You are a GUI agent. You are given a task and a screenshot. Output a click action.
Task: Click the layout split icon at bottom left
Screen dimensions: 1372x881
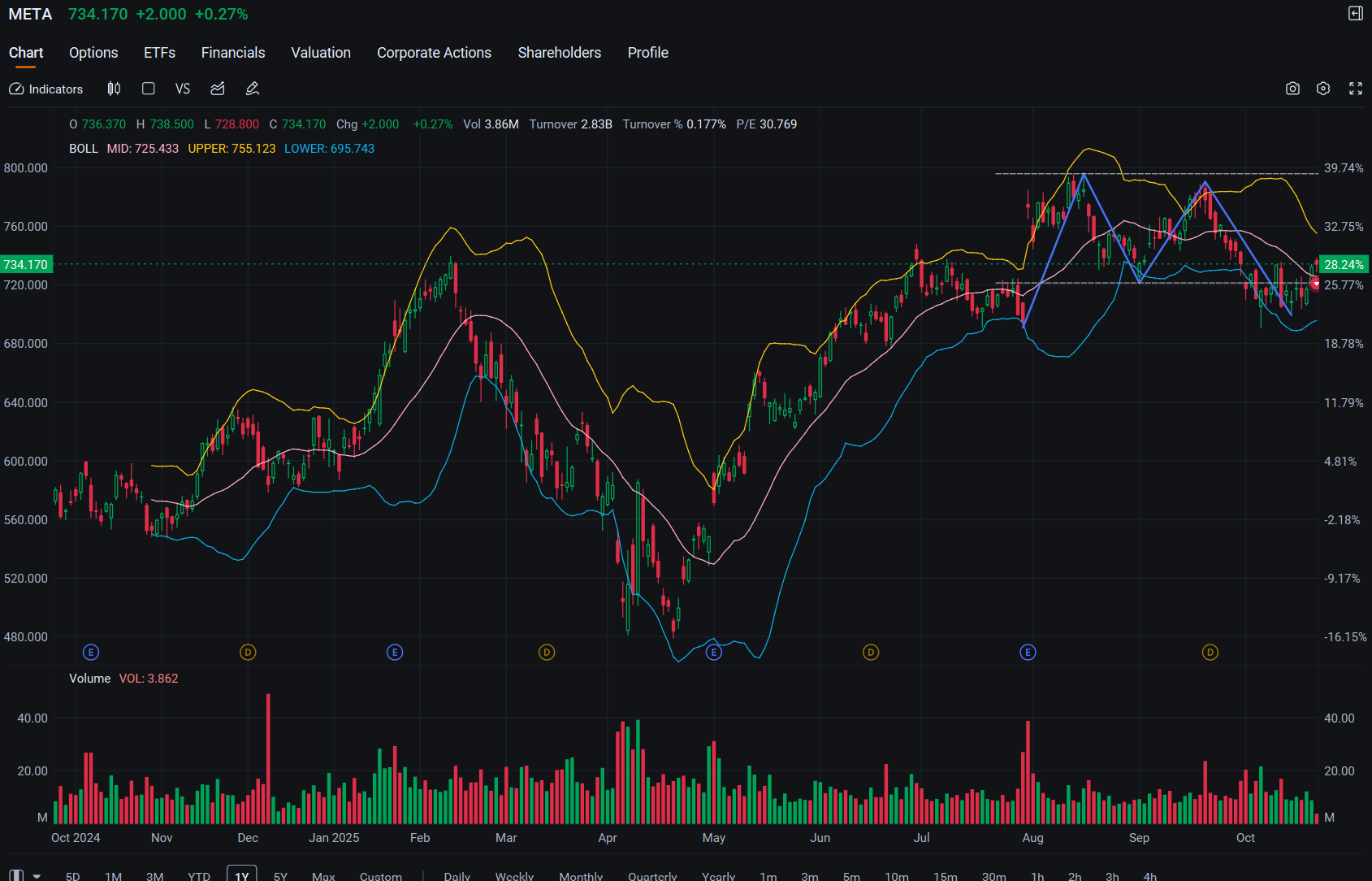(16, 875)
